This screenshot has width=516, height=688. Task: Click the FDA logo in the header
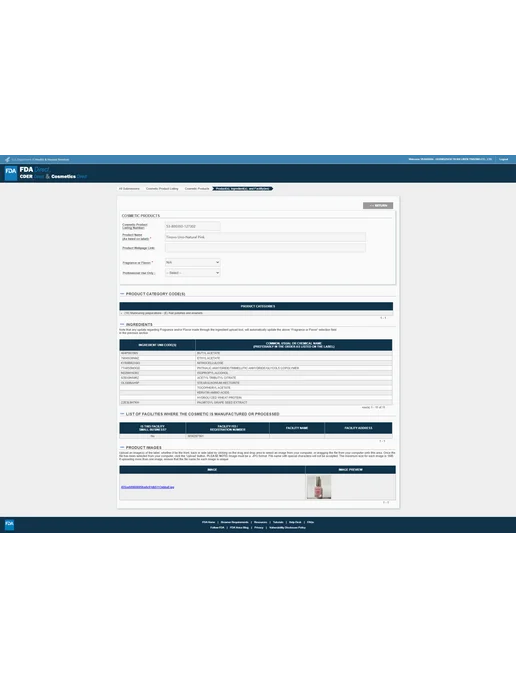pos(11,172)
